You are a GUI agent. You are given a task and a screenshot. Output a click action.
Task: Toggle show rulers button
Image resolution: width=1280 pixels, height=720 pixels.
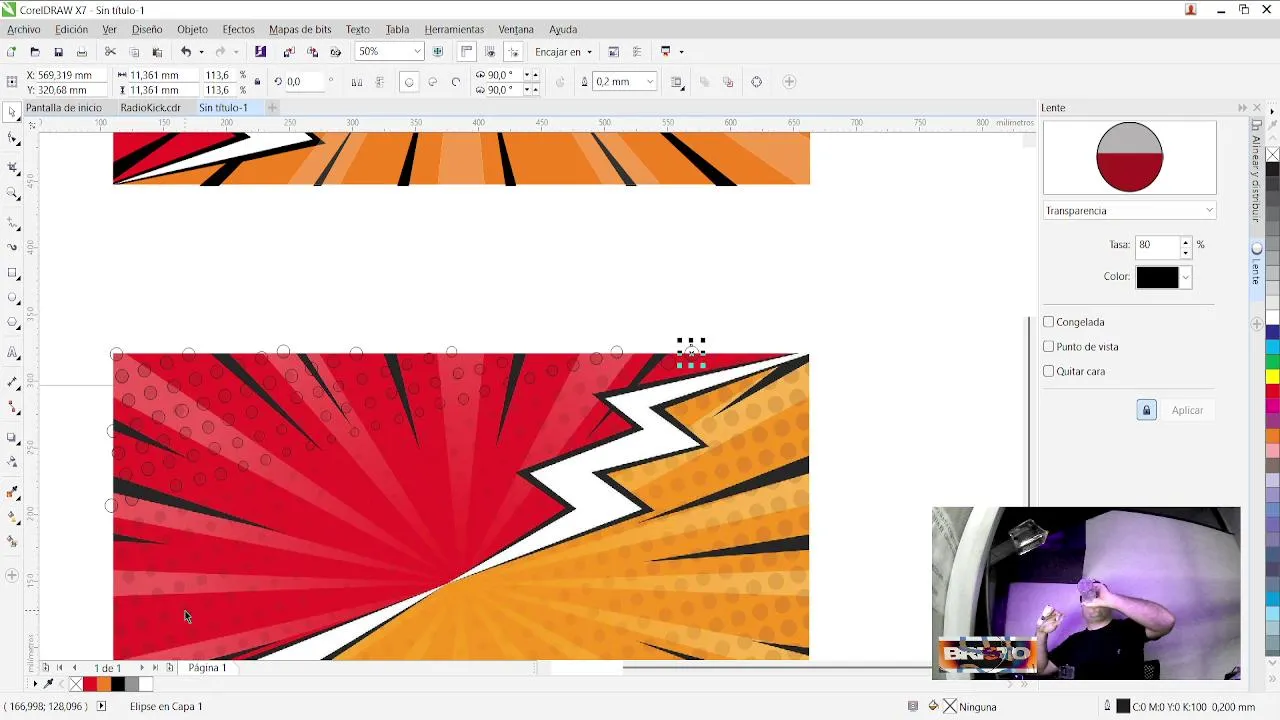(467, 52)
